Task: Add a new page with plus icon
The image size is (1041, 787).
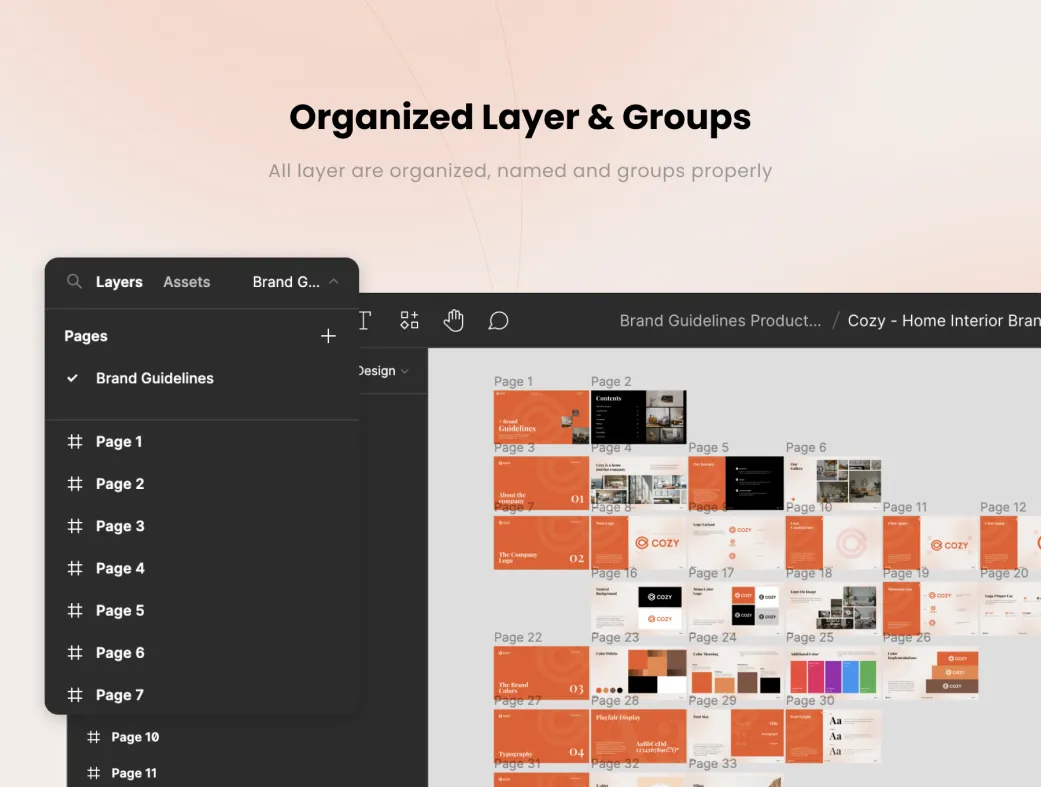Action: click(x=328, y=336)
